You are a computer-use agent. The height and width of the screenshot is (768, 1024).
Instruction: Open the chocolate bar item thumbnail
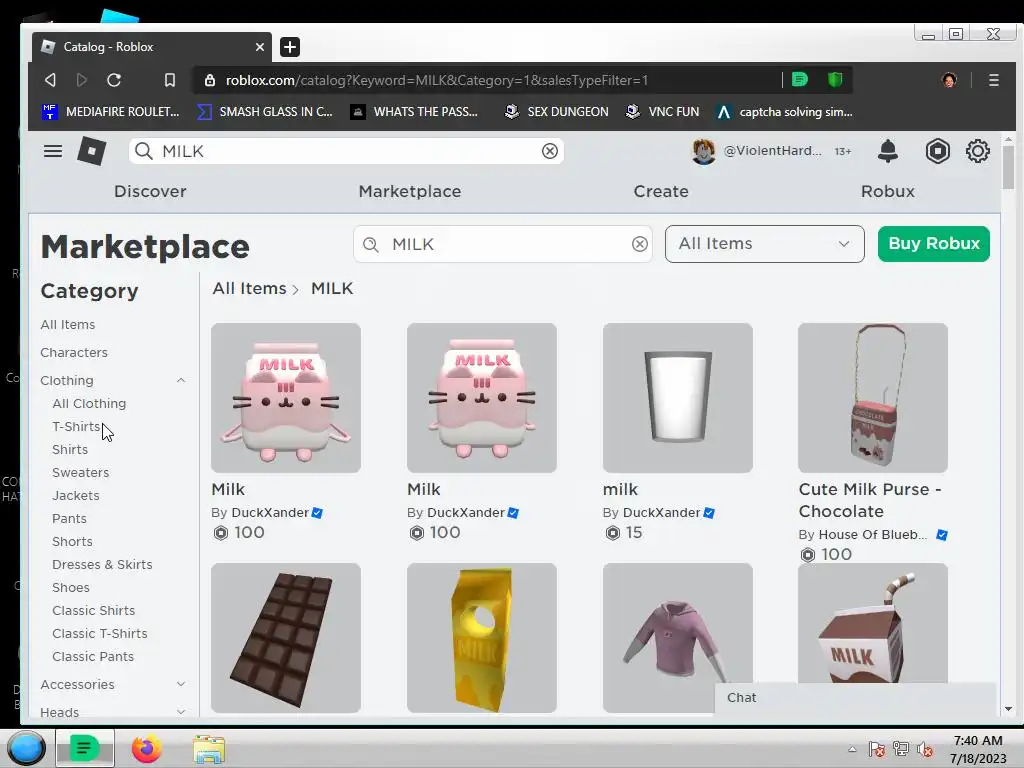coord(286,638)
